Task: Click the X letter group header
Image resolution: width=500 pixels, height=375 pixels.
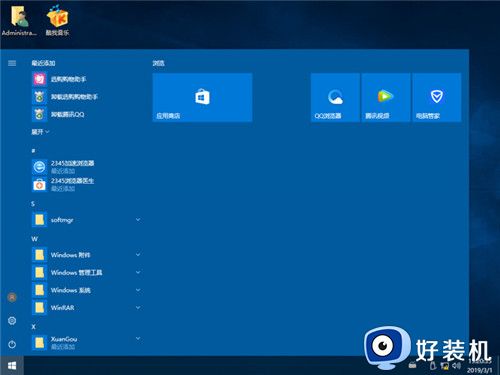Action: 33,327
